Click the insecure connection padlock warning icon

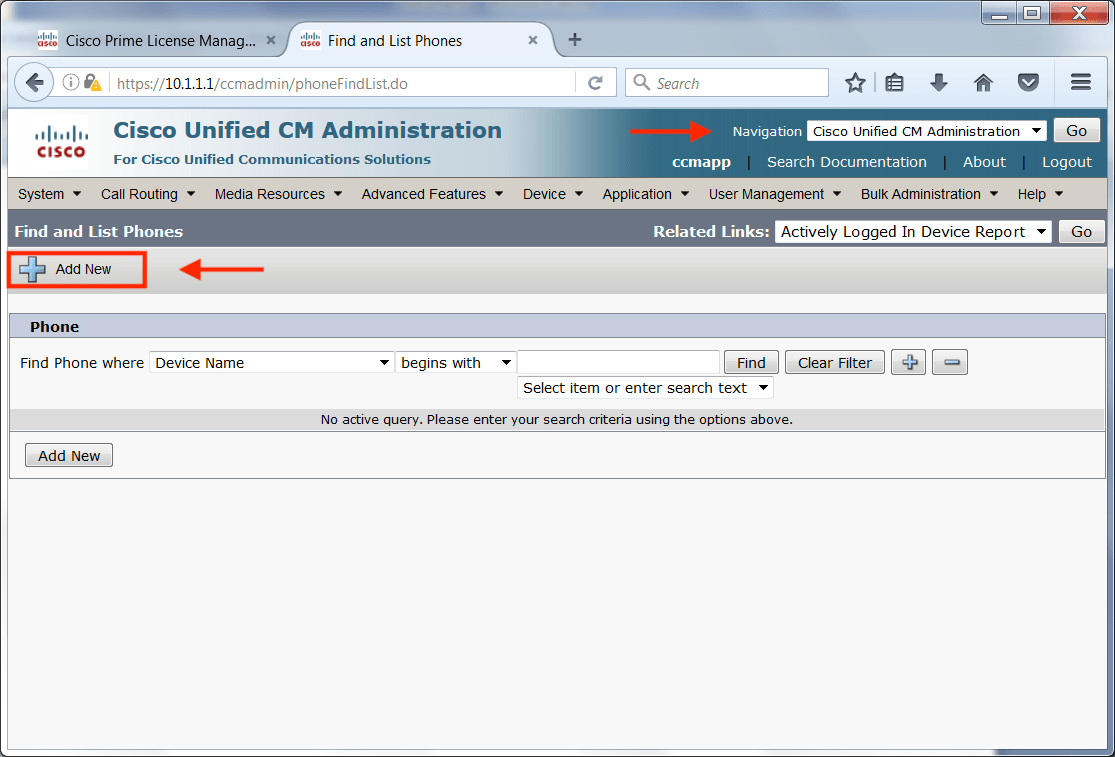coord(92,82)
